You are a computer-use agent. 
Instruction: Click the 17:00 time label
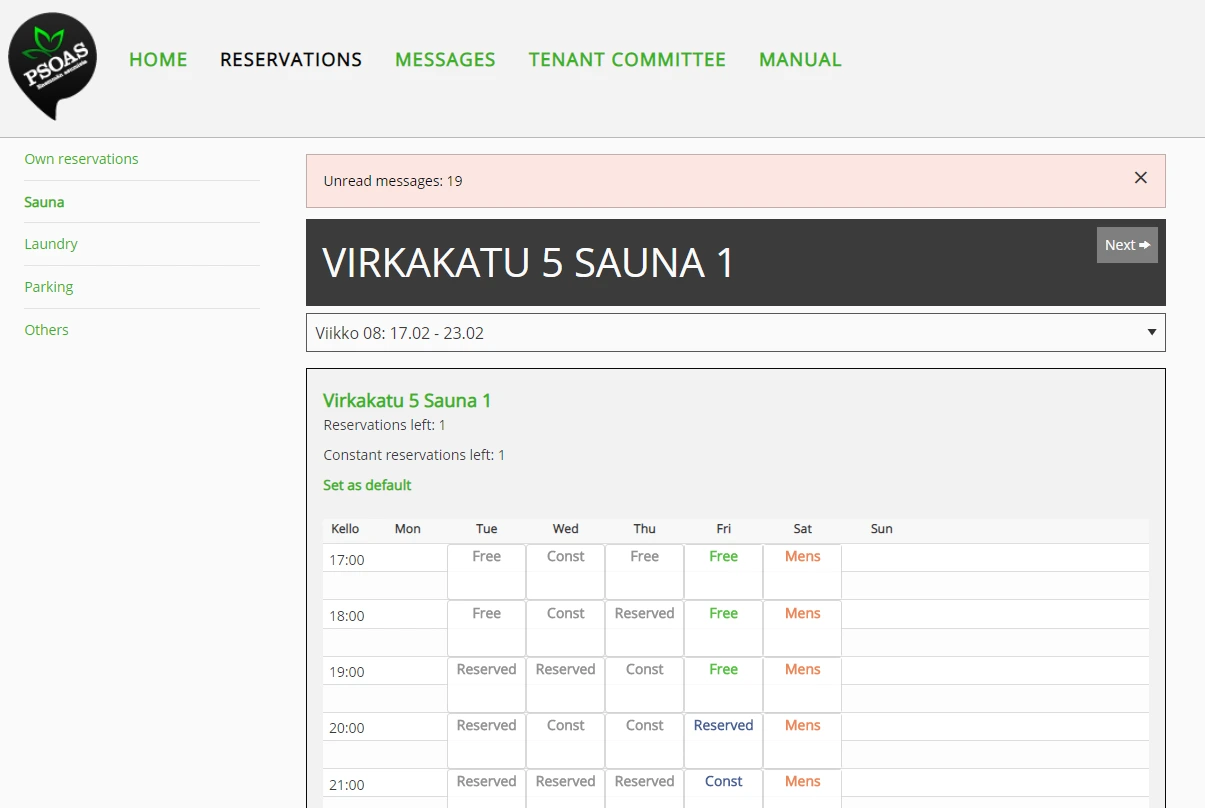click(347, 560)
